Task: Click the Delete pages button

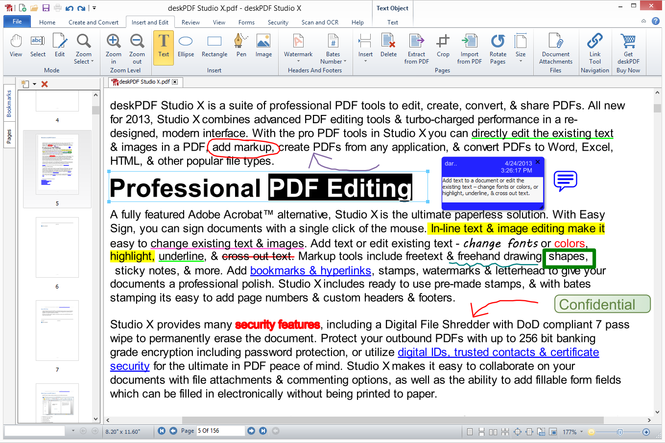Action: [388, 46]
